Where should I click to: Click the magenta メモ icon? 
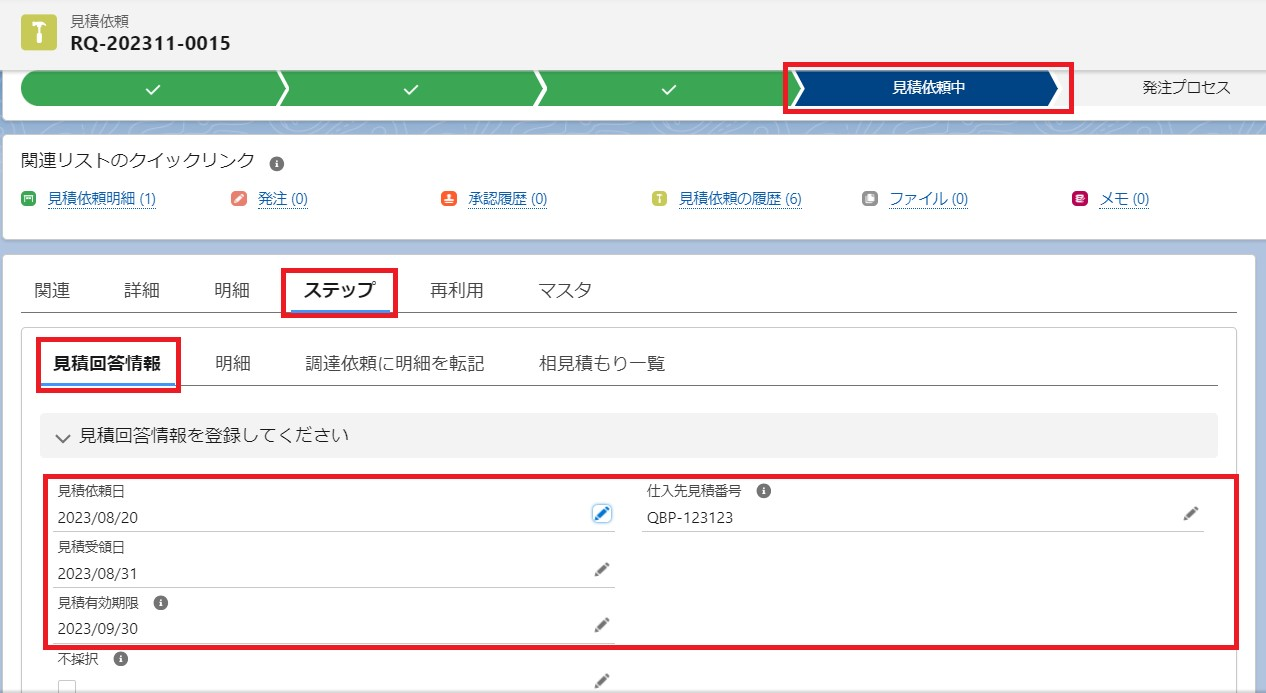[x=1079, y=199]
